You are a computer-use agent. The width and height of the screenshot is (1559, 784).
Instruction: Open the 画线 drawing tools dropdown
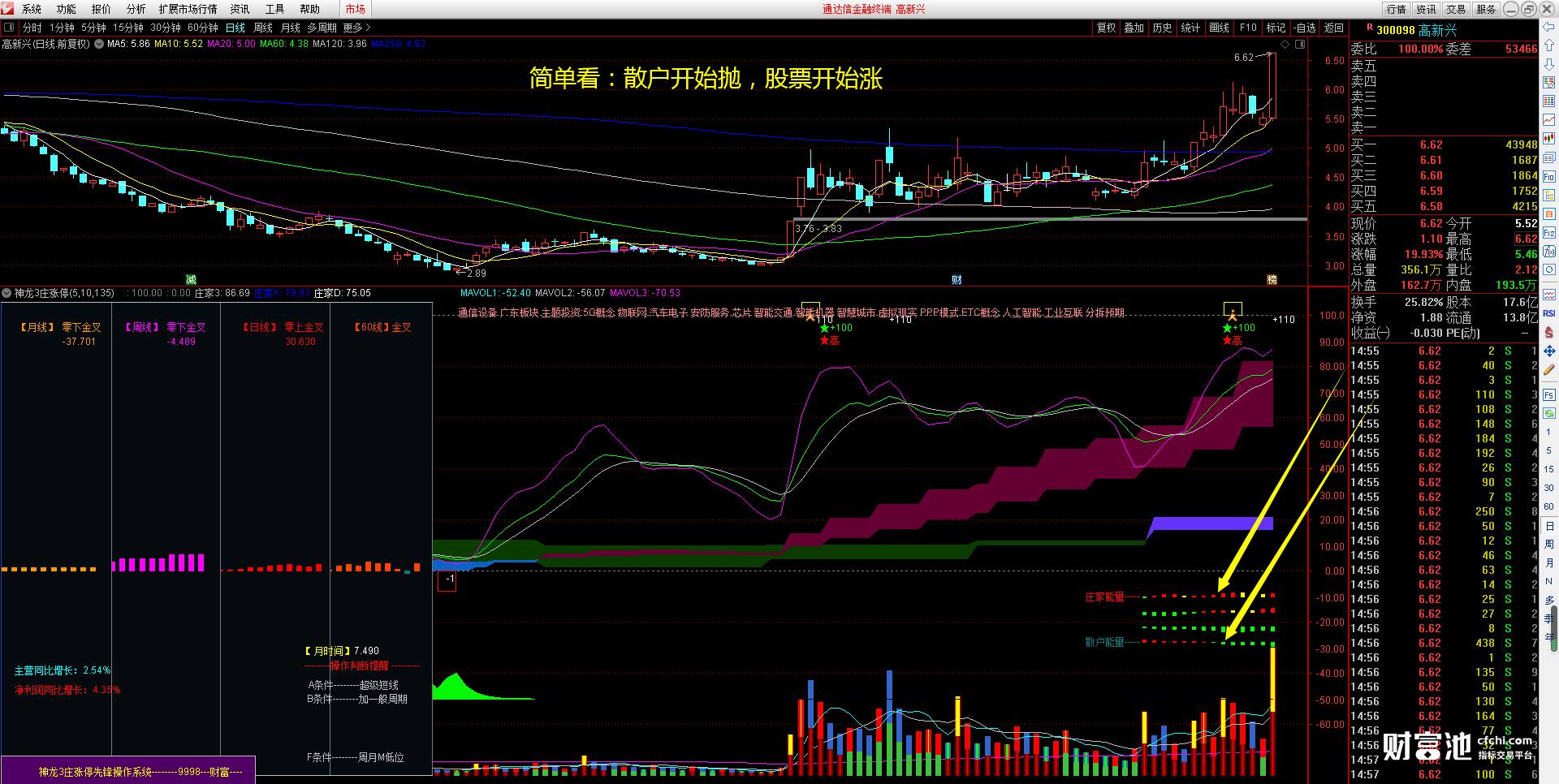[1219, 28]
